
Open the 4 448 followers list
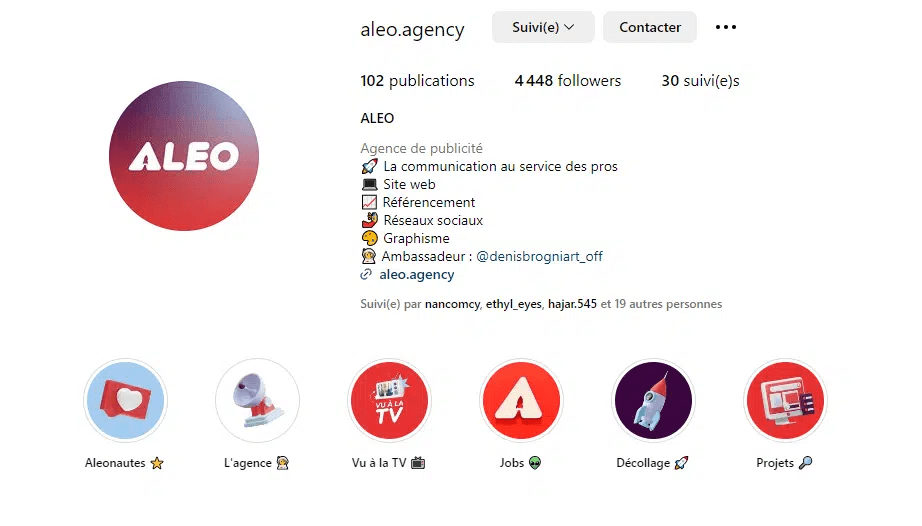pyautogui.click(x=567, y=81)
